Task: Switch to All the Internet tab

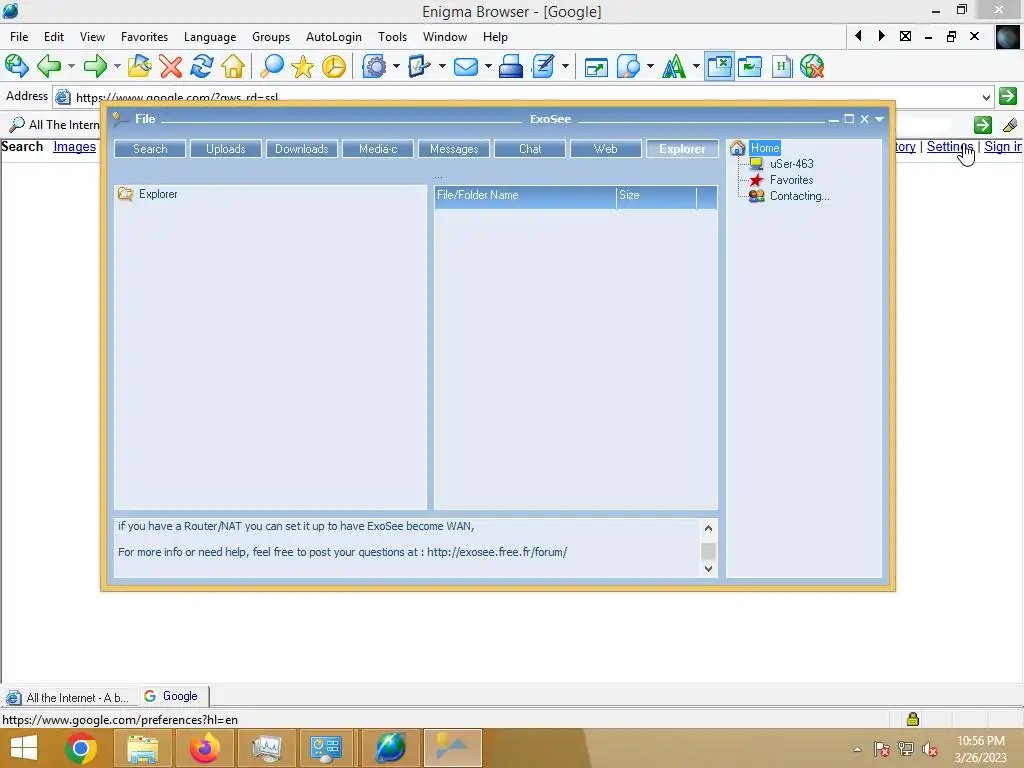Action: click(x=69, y=697)
